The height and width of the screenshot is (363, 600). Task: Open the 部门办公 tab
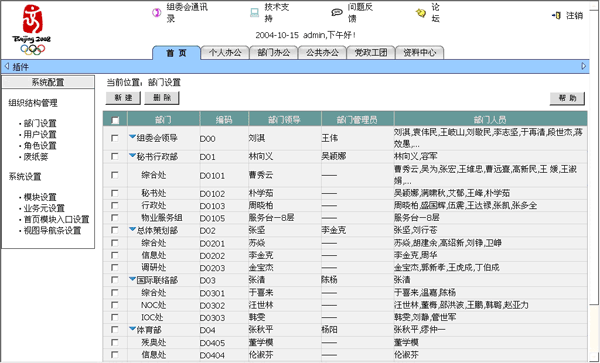(273, 53)
